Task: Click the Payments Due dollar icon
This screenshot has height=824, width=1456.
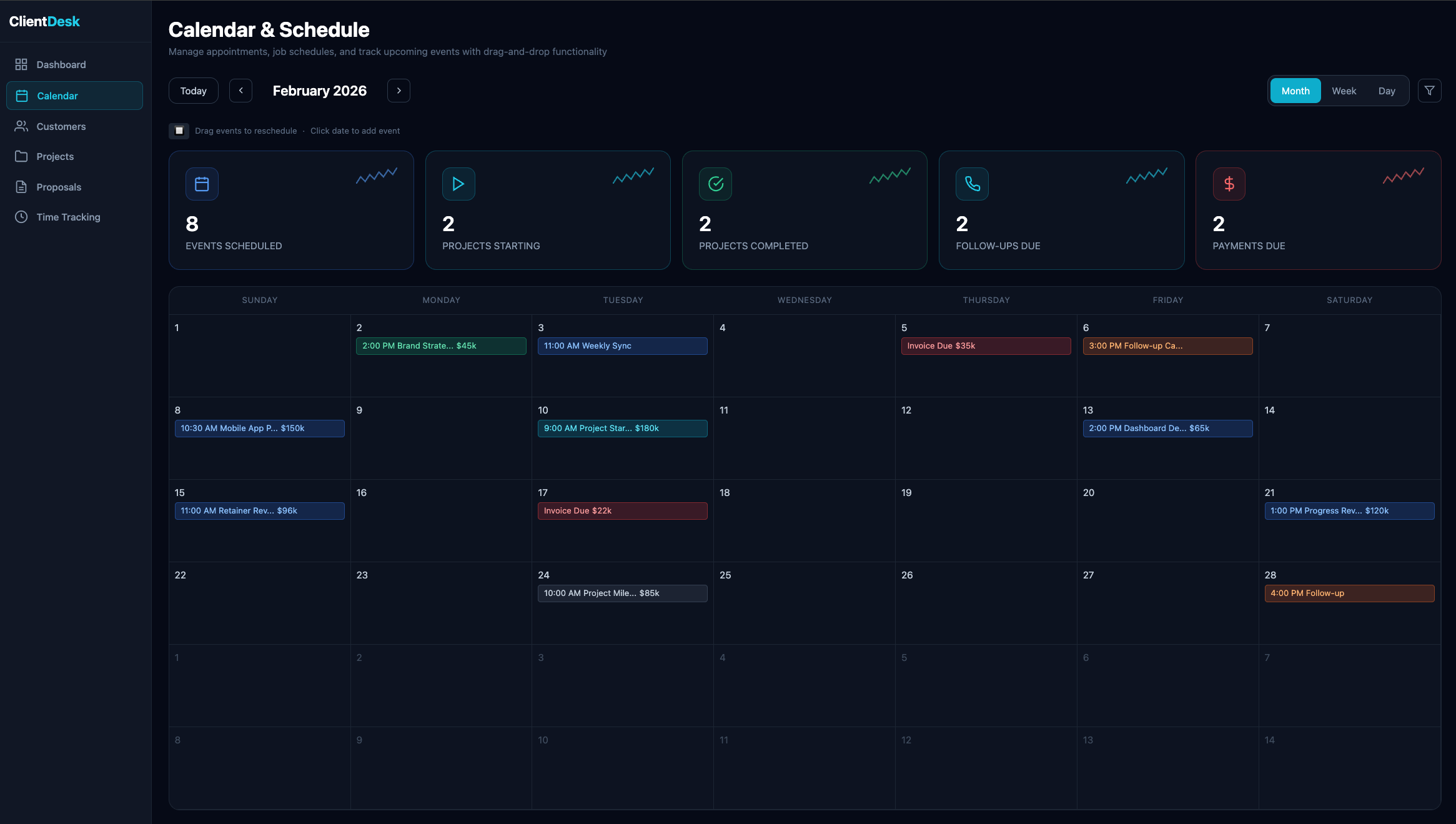Action: 1227,183
